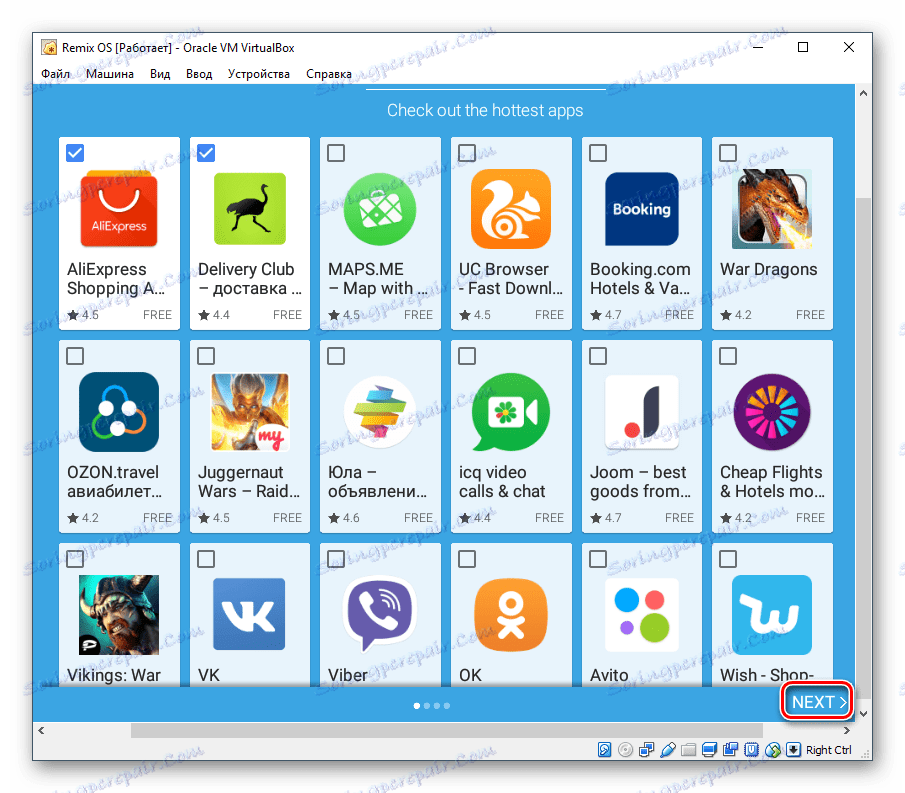Check the Joom checkbox
905x793 pixels.
pos(598,356)
